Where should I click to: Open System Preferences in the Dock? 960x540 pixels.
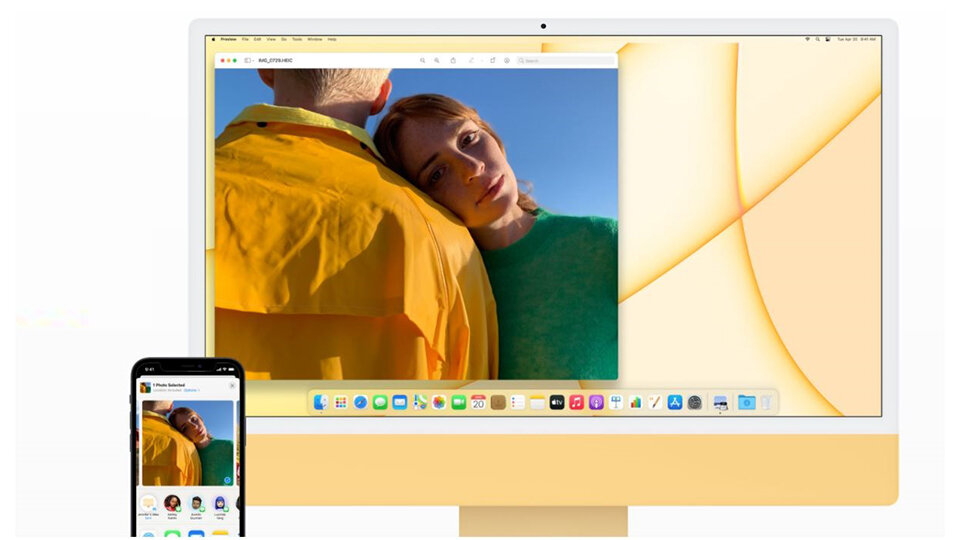point(694,402)
